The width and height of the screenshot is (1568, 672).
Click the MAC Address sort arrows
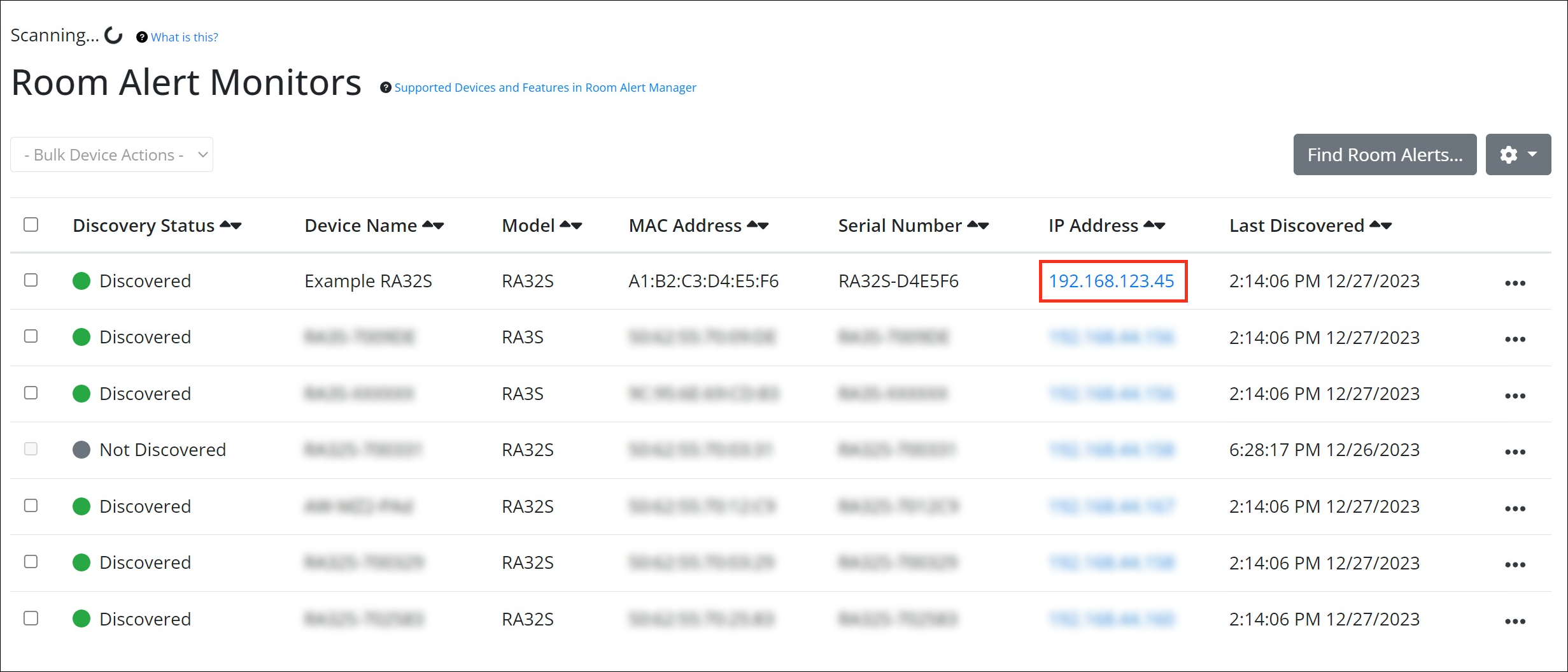tap(758, 225)
